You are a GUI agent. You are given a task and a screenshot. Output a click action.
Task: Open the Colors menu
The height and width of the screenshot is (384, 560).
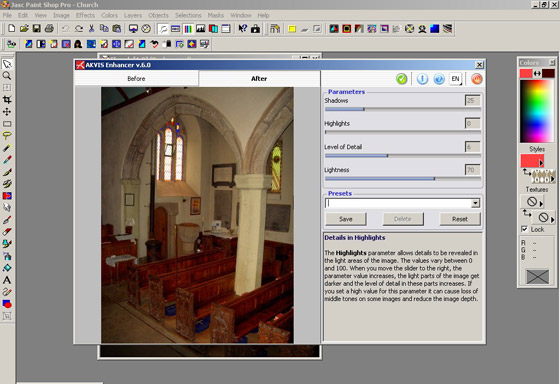(x=109, y=15)
